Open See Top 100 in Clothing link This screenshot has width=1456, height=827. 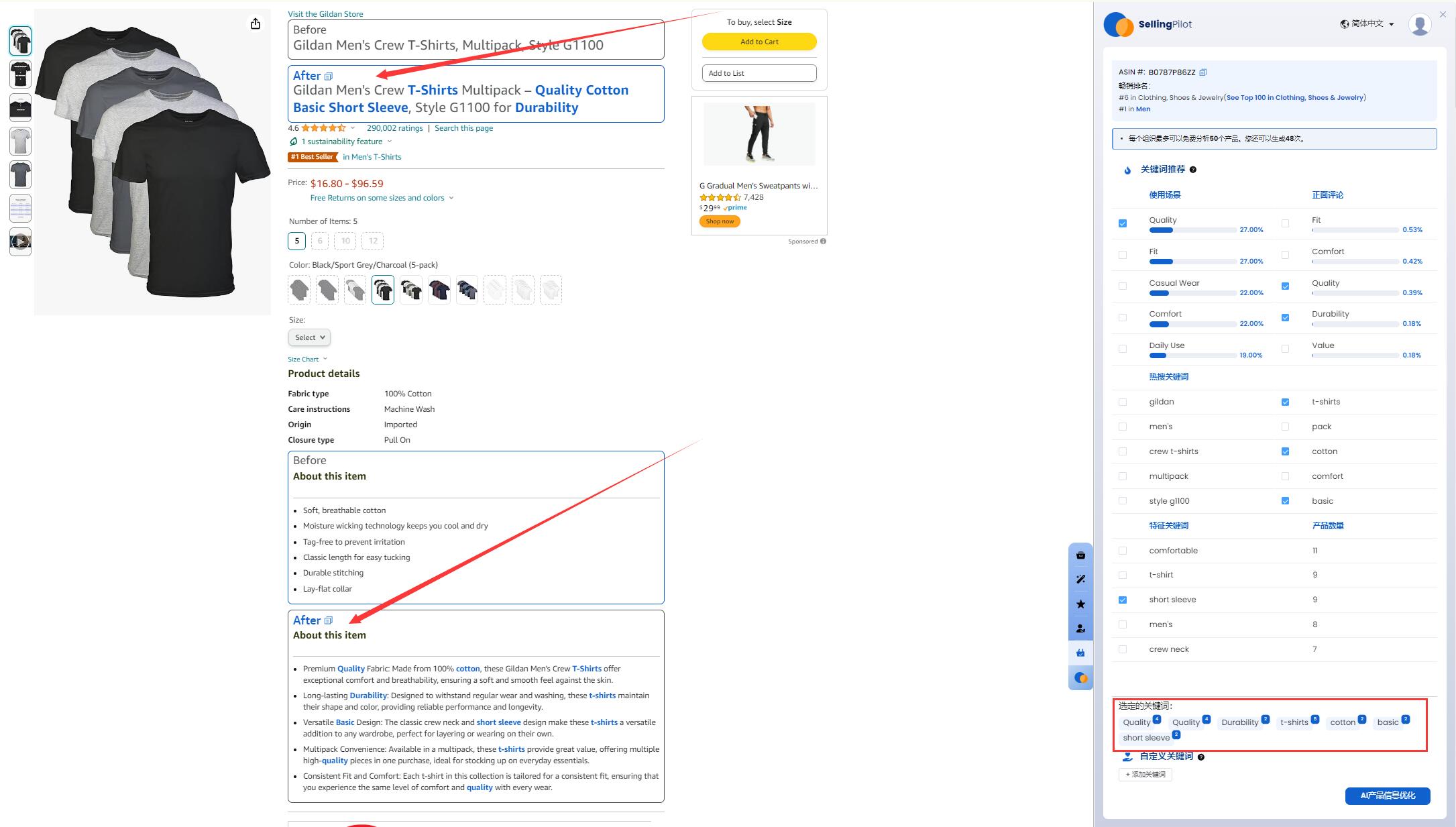pos(1295,98)
